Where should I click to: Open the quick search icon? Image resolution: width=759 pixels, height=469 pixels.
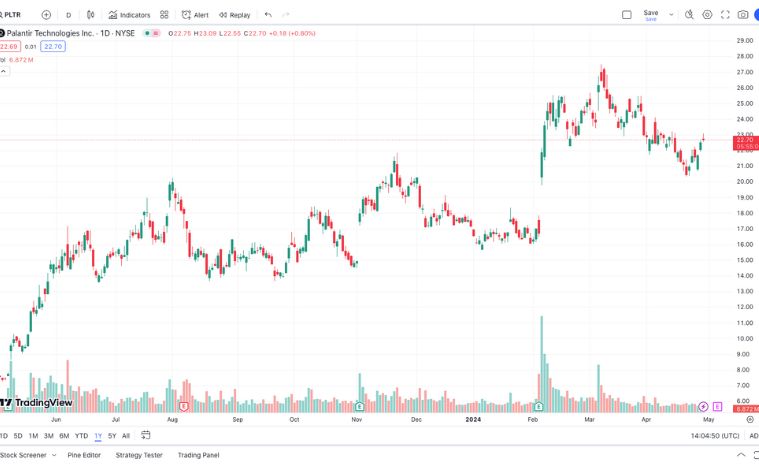689,15
